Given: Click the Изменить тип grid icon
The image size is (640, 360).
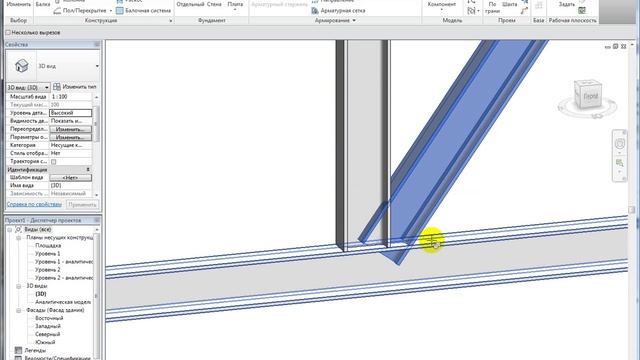Looking at the screenshot, I should tap(57, 87).
